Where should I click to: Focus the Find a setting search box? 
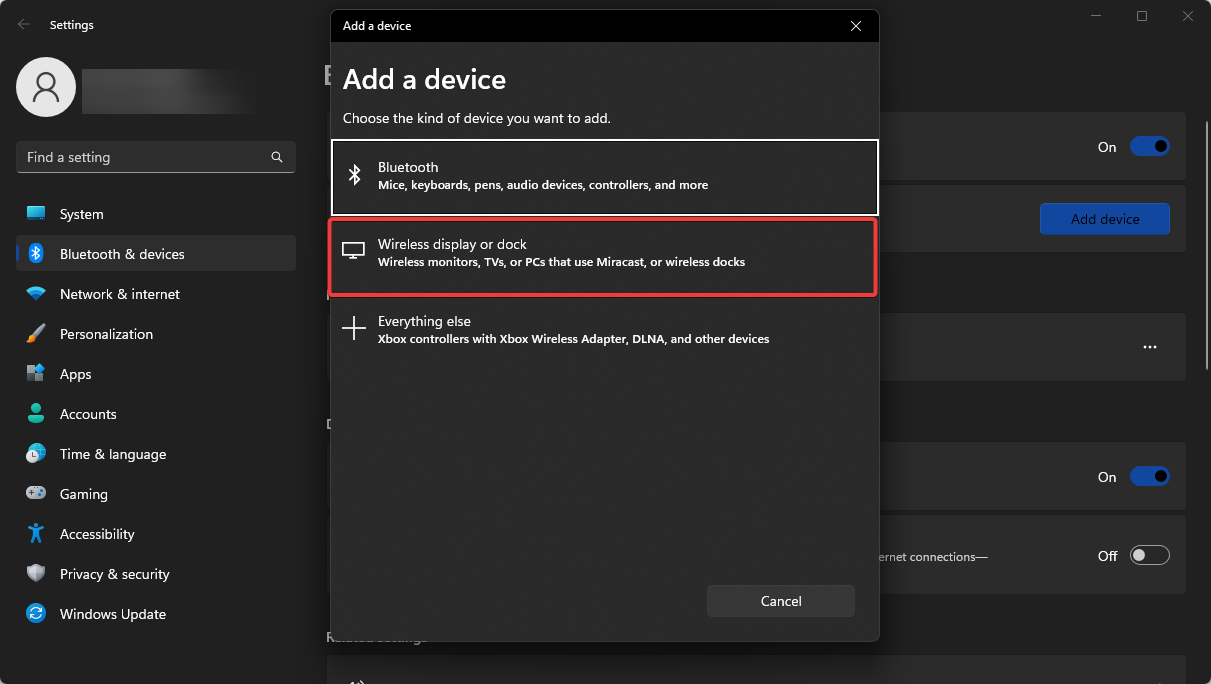[156, 157]
